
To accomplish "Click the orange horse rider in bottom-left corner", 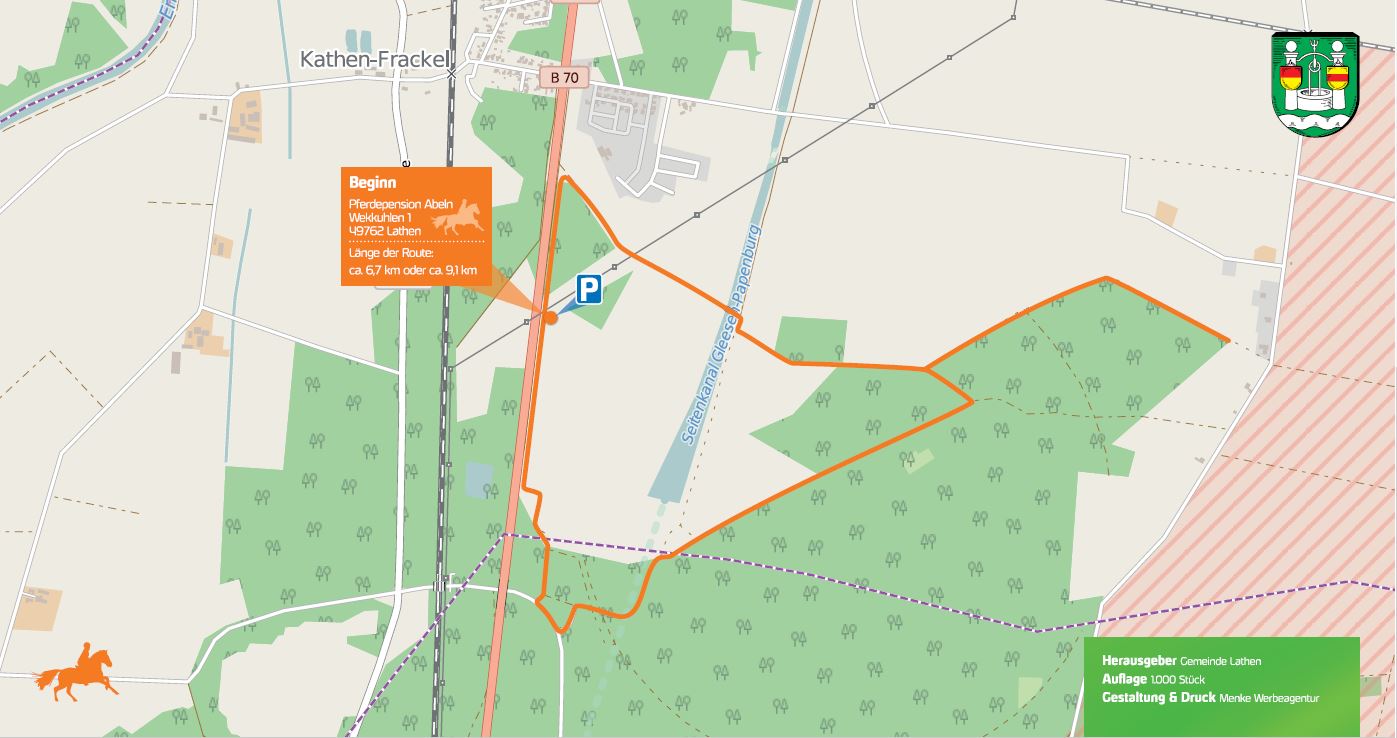I will point(75,672).
